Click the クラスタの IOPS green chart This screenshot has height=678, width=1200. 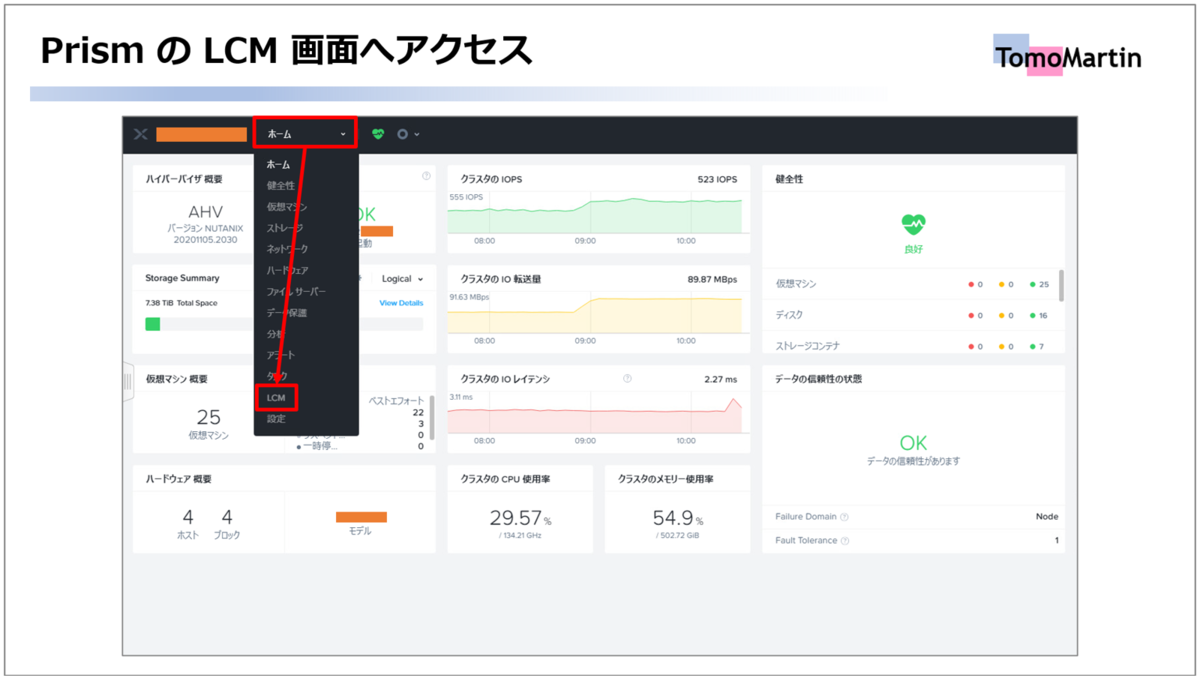(595, 212)
